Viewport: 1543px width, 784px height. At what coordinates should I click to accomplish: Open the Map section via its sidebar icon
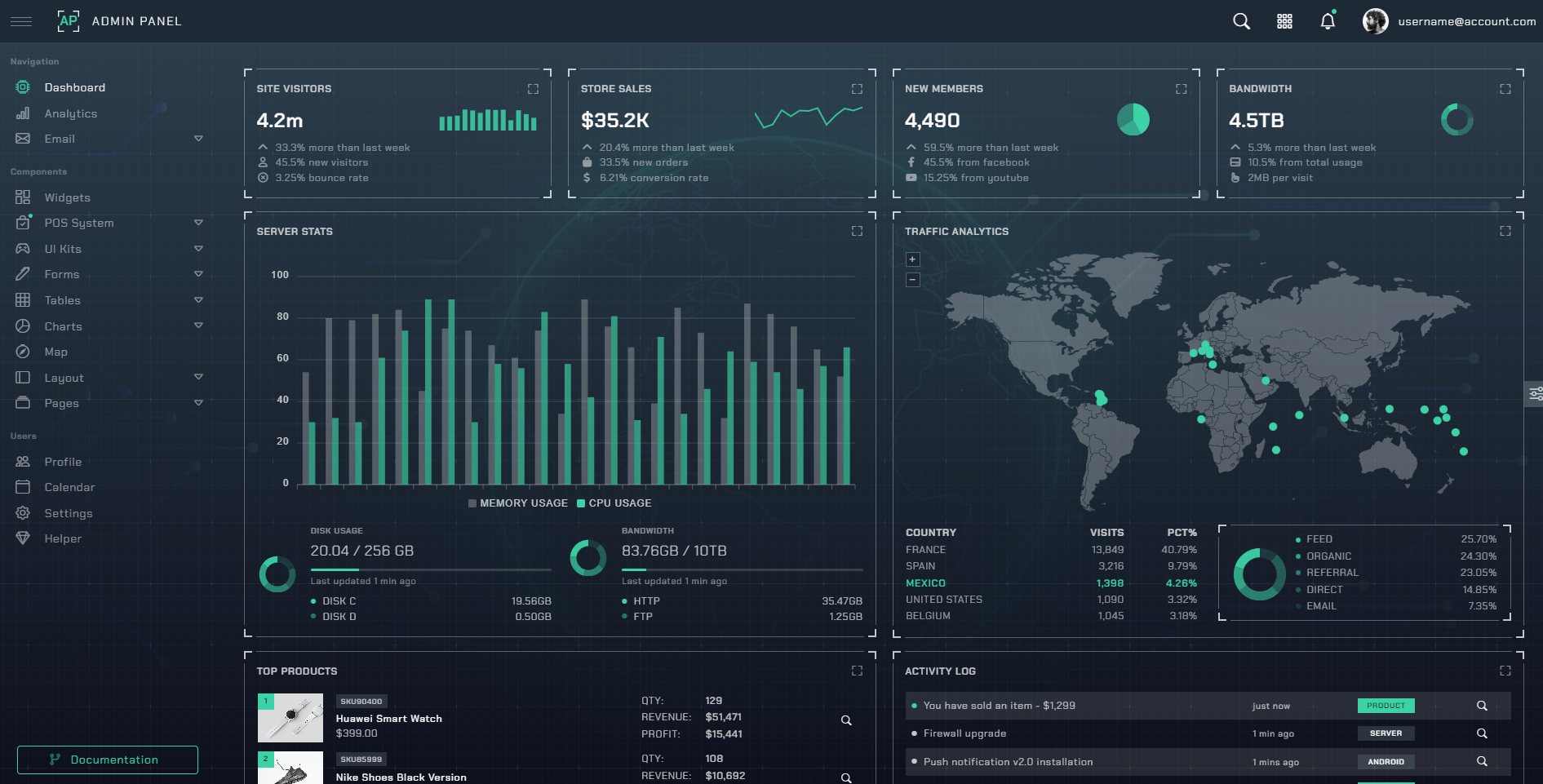pyautogui.click(x=23, y=352)
